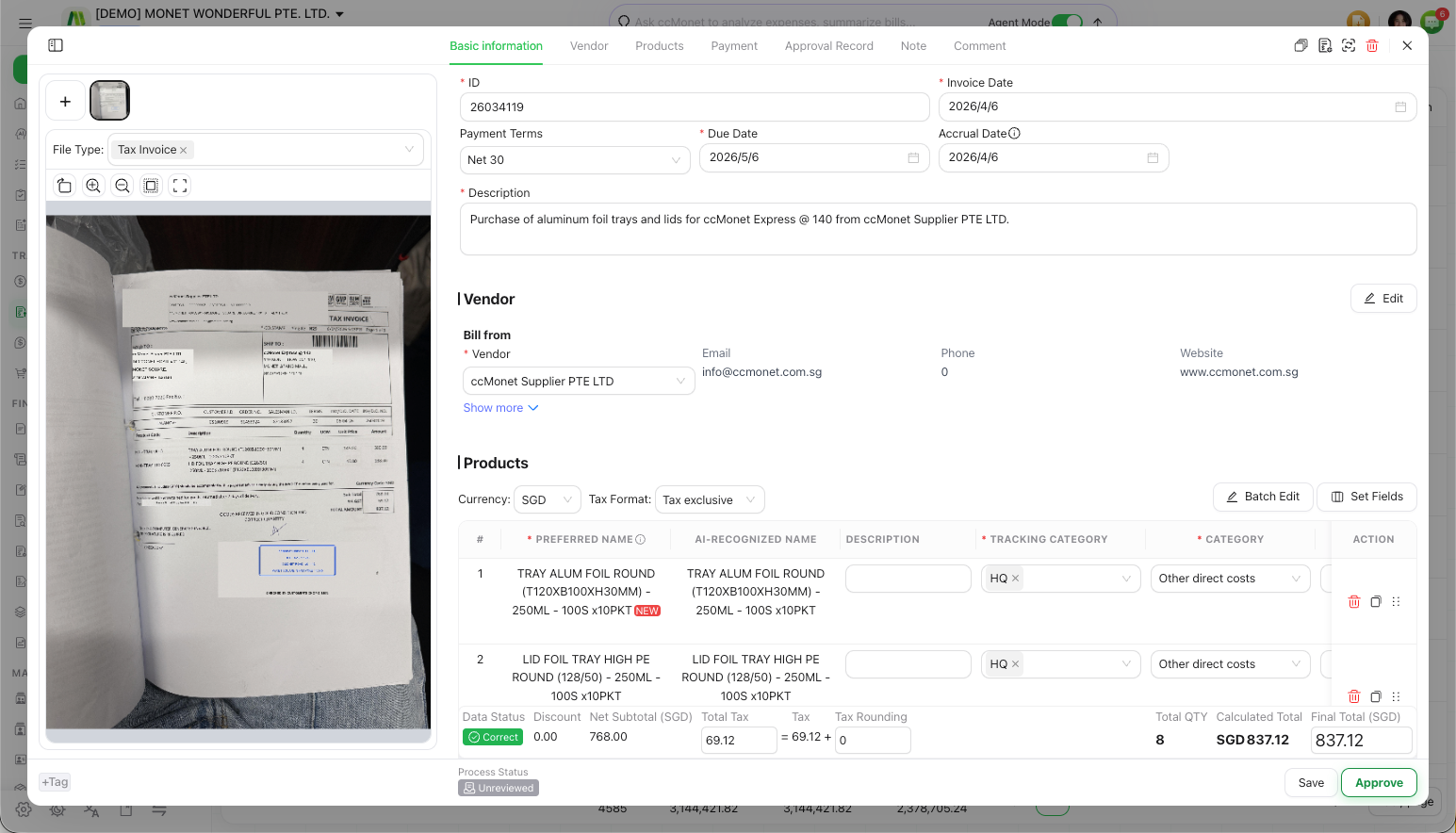This screenshot has width=1456, height=833.
Task: Click the duplicate bill icon in the dialog header
Action: pos(1301,45)
